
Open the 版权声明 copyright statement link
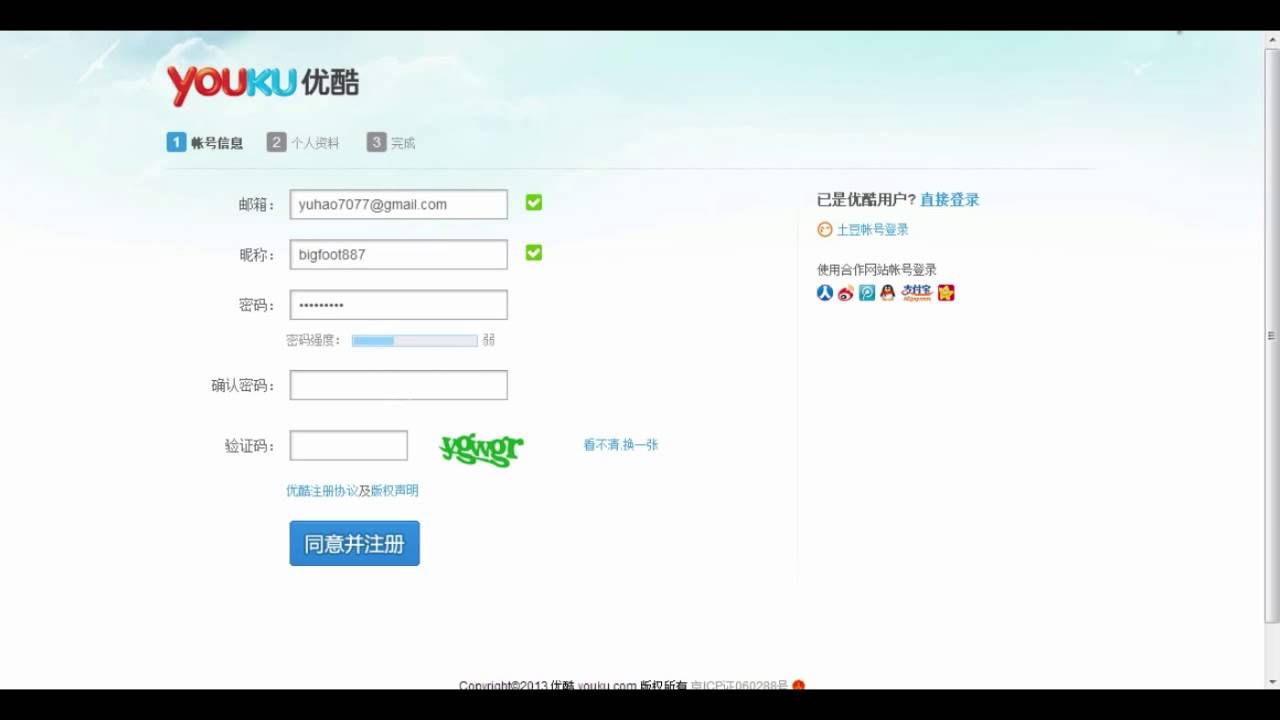pyautogui.click(x=395, y=491)
